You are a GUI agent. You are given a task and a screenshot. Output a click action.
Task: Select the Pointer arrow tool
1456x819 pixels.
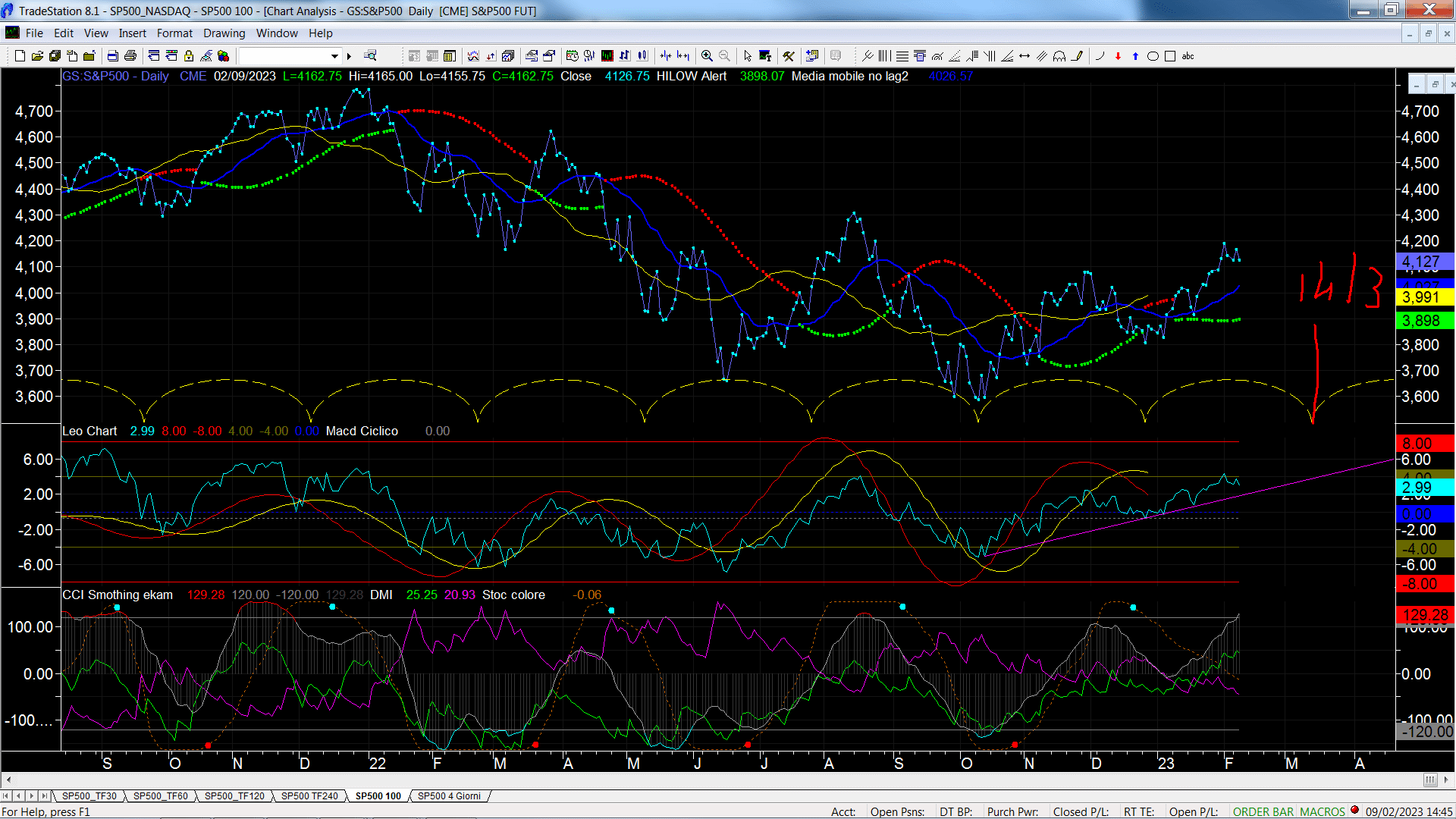point(748,56)
